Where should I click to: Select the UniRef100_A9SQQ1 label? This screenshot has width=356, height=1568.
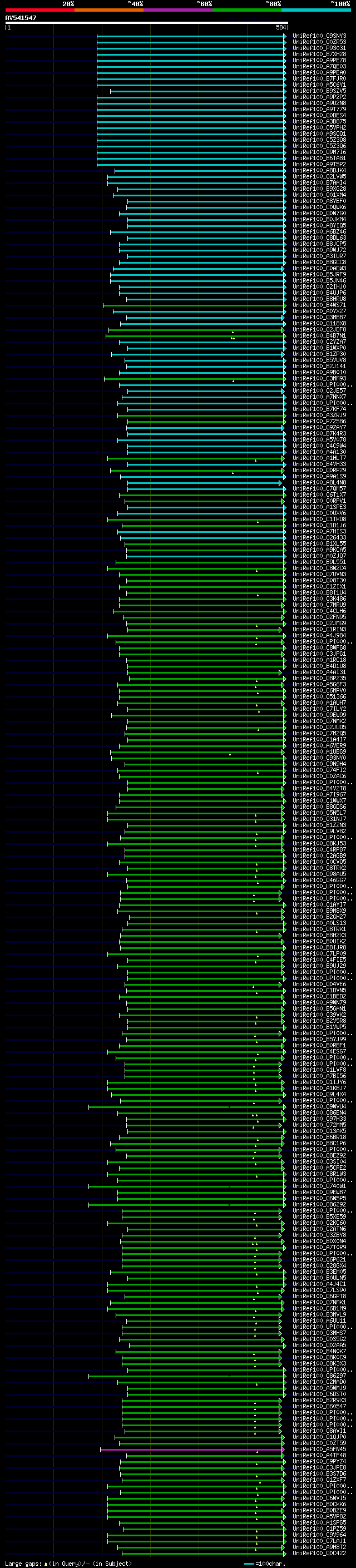point(319,133)
